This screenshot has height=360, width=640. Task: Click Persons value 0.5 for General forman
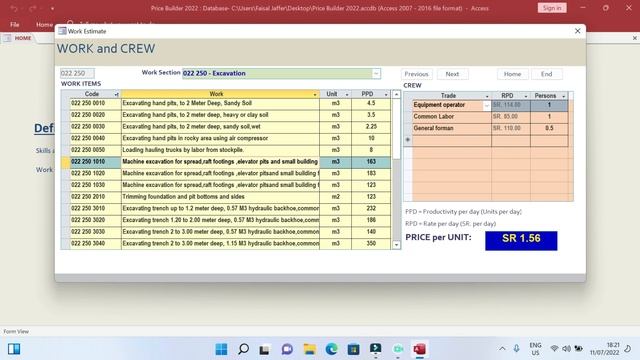pyautogui.click(x=549, y=129)
